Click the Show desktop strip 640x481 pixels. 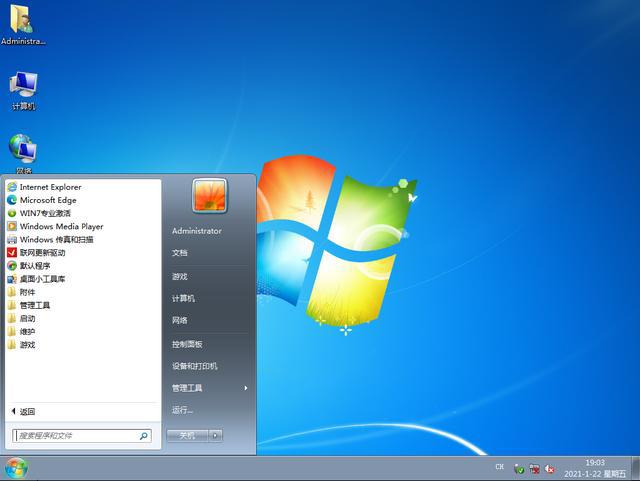coord(636,468)
